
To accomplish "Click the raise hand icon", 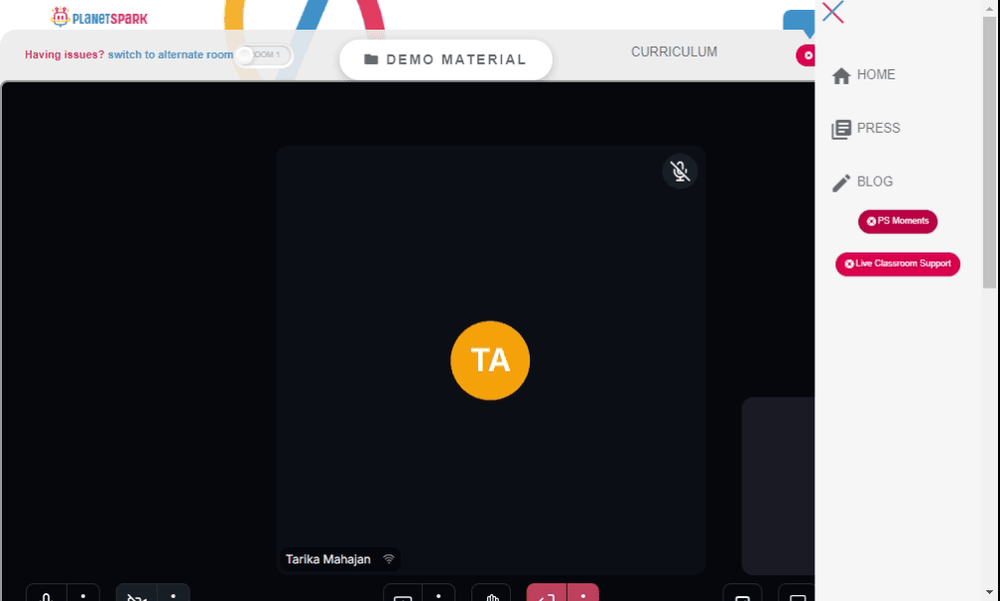I will [x=491, y=595].
